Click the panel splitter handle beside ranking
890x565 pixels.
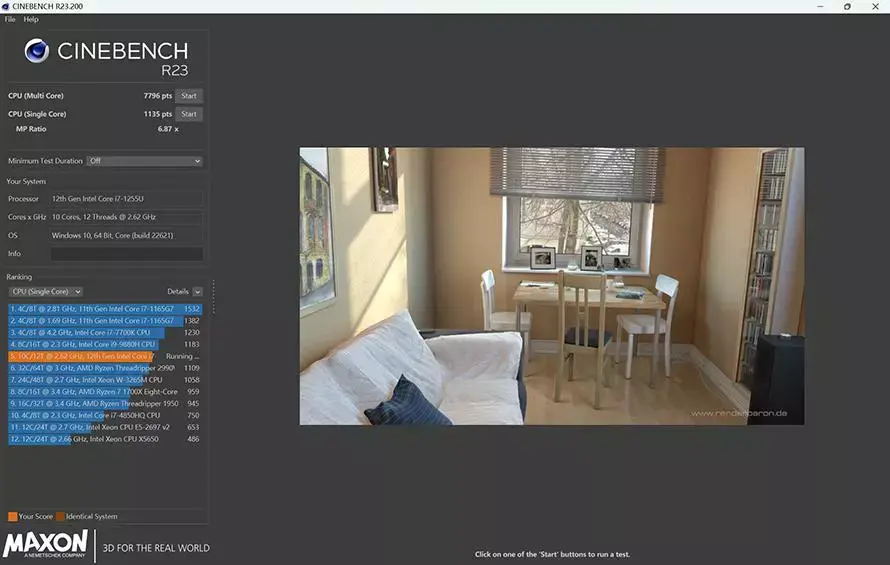tap(213, 296)
